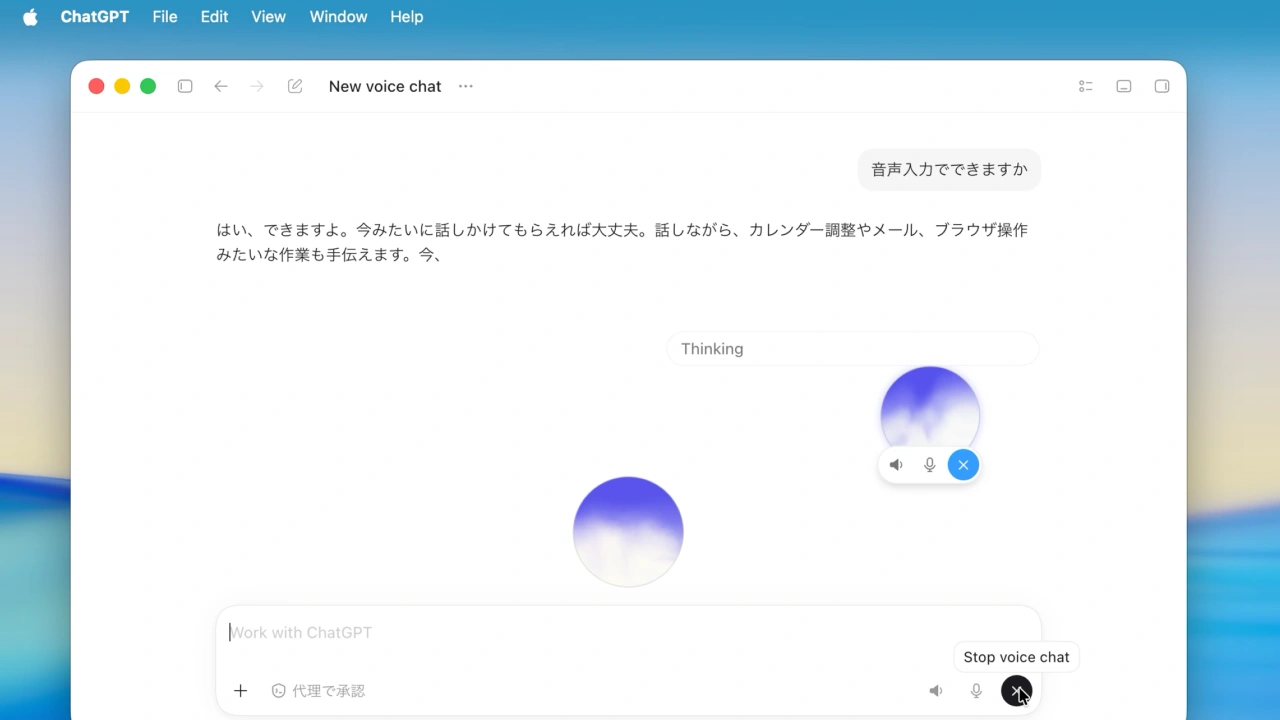Open the 代理で承認 approval mode selector
This screenshot has height=720, width=1280.
coord(318,691)
